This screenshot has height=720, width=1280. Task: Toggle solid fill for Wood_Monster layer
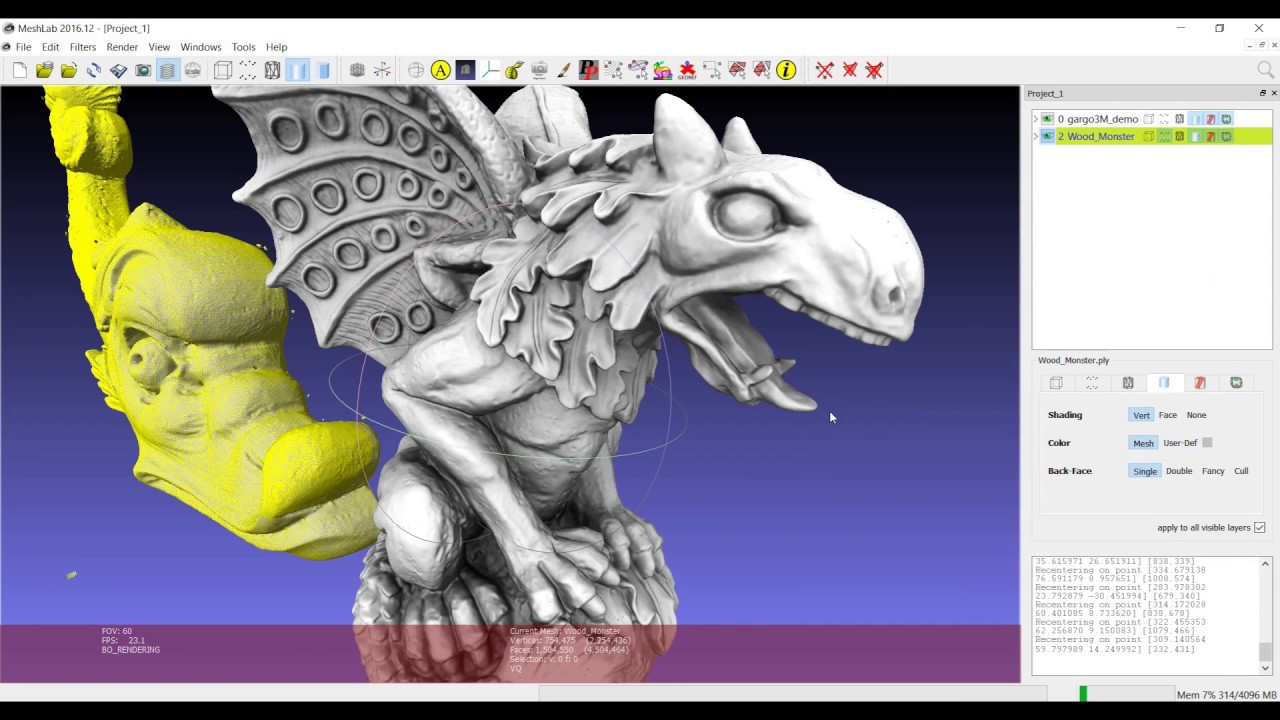[1195, 136]
